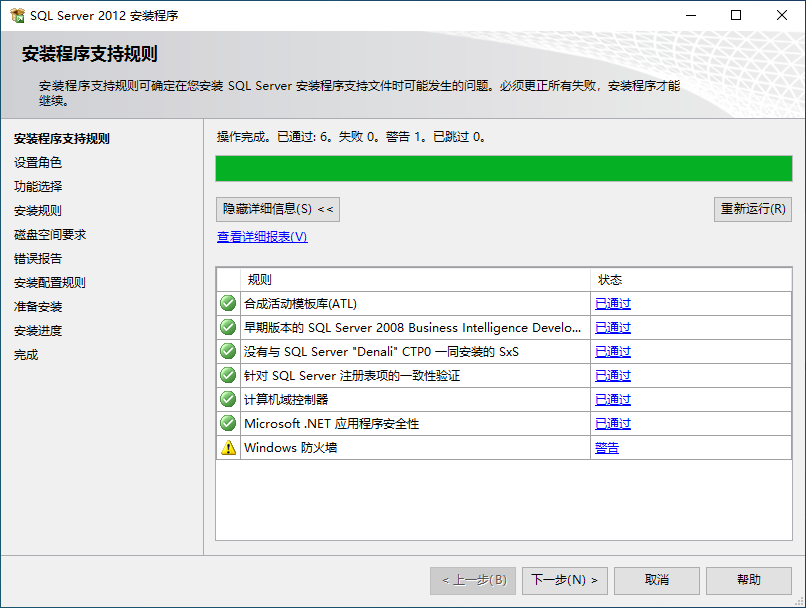Select 安装配置规则 step in sidebar

tap(50, 283)
